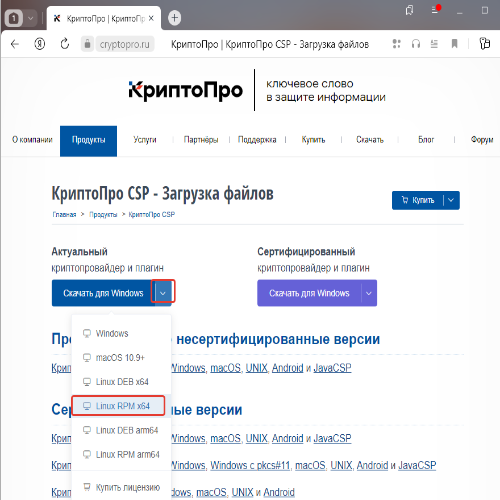Image resolution: width=500 pixels, height=500 pixels.
Task: Open the Поддержка menu item
Action: coord(257,140)
